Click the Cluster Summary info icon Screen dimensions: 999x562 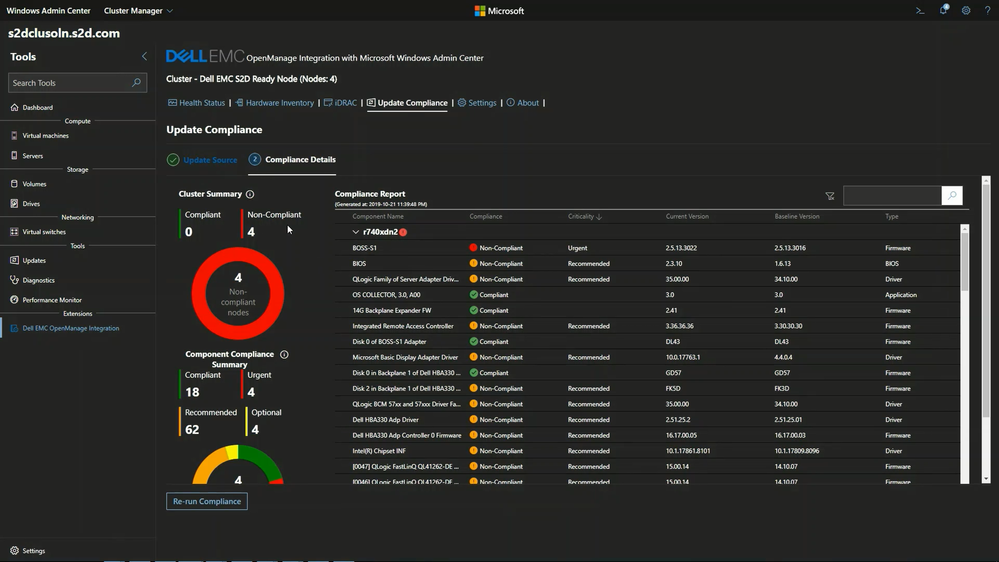250,194
